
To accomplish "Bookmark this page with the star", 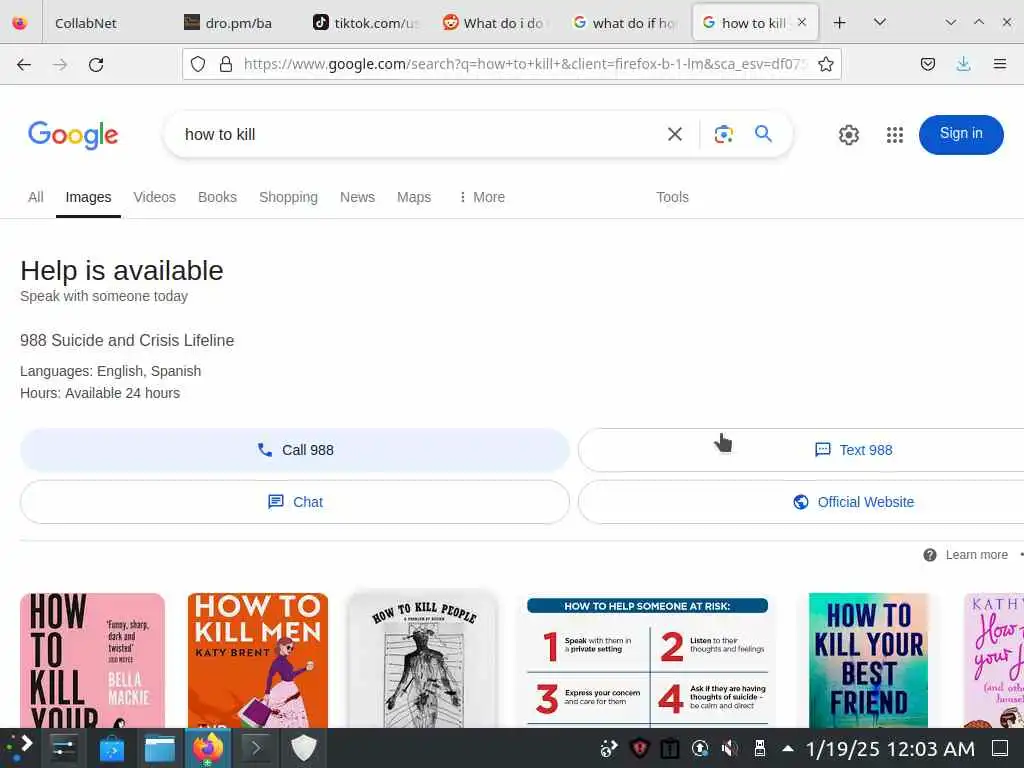I will click(x=825, y=64).
